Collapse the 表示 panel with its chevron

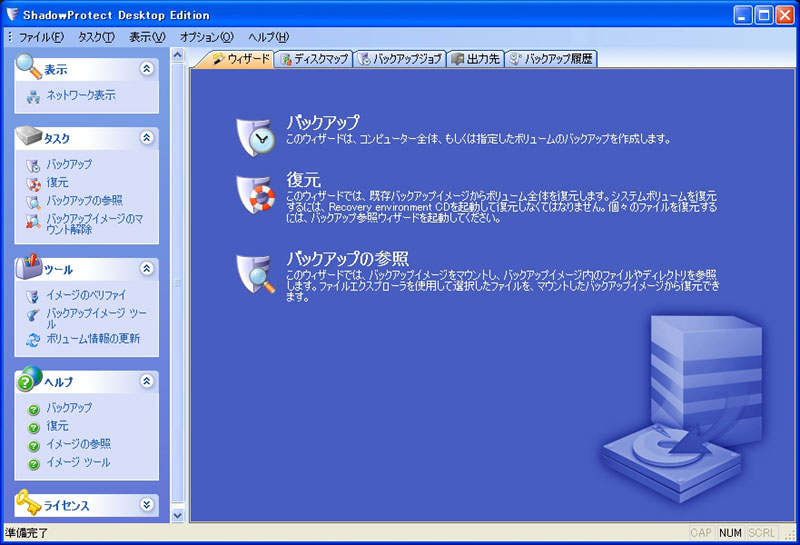(x=147, y=68)
